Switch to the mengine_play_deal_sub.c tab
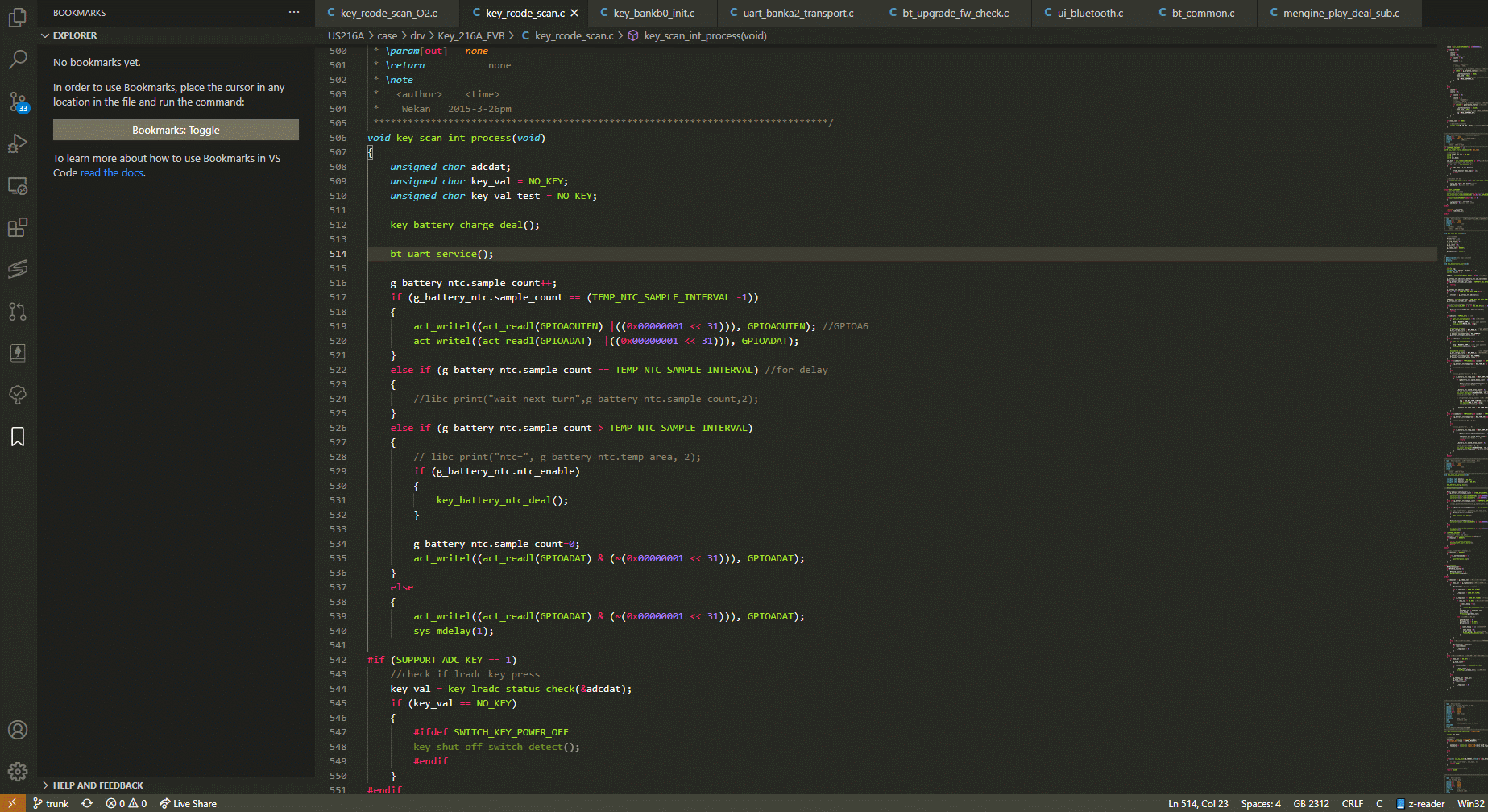Screen dimensions: 1488x812 pyautogui.click(x=1341, y=13)
